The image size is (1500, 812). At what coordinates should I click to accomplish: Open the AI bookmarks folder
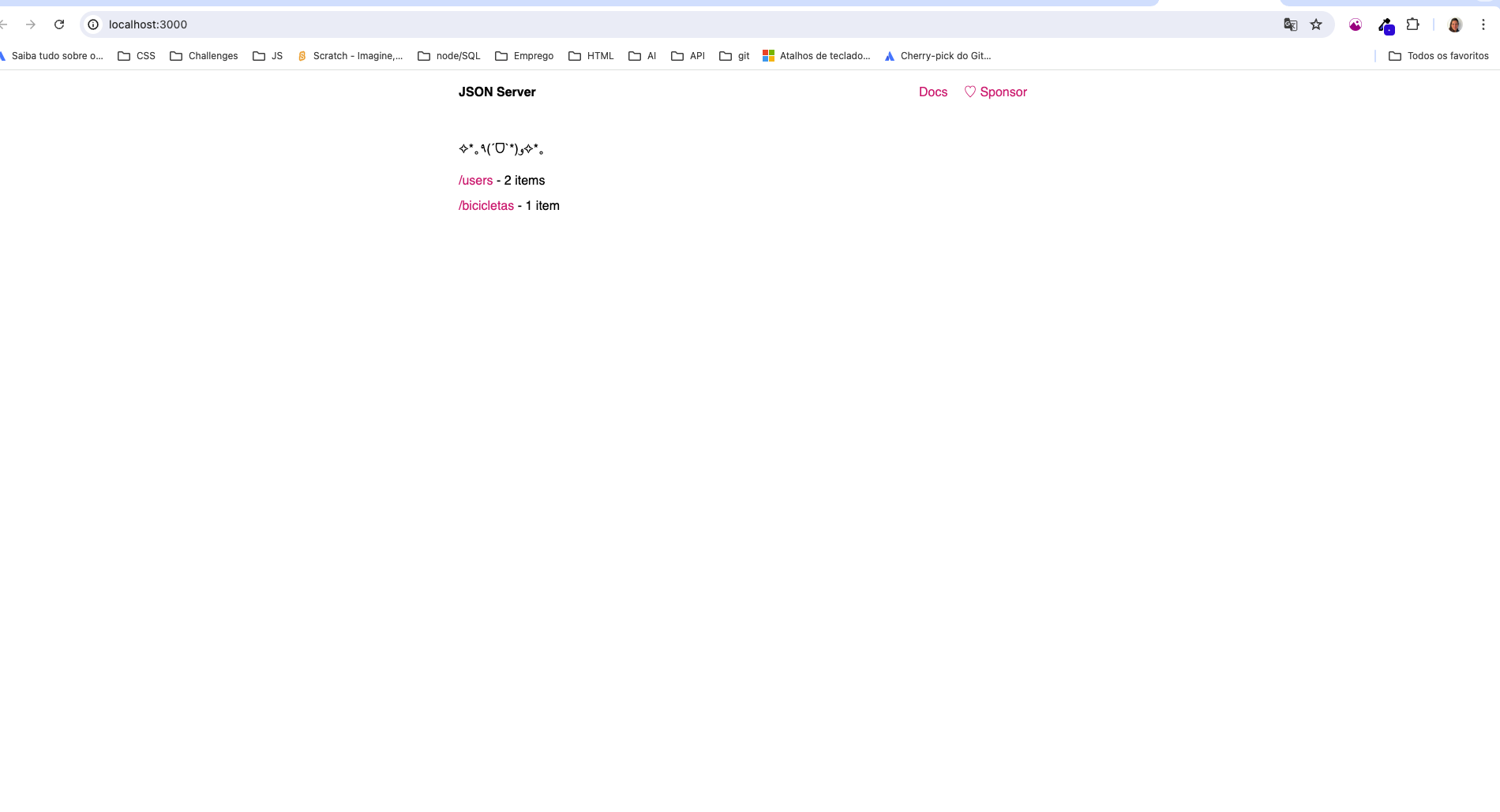pos(643,56)
